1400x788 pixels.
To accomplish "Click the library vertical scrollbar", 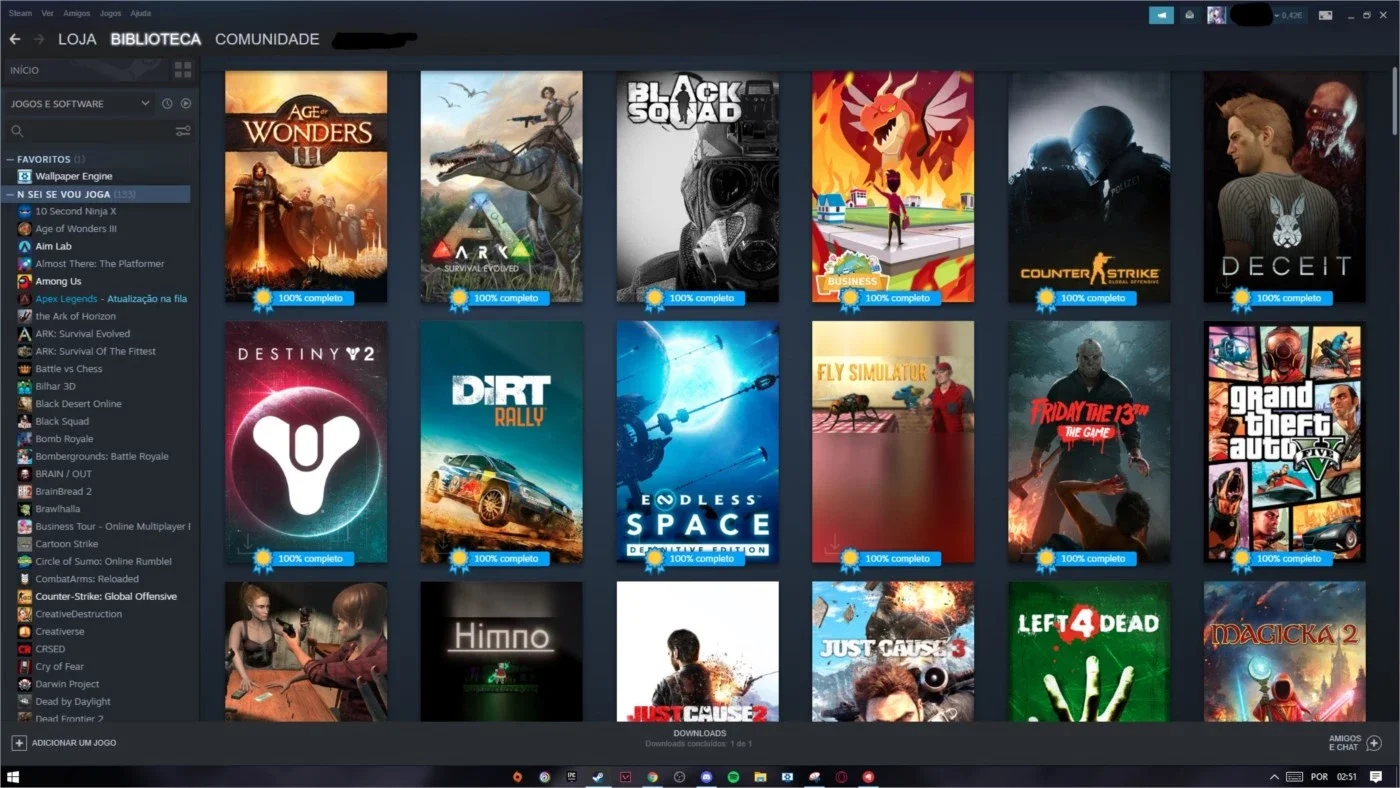I will tap(1395, 100).
